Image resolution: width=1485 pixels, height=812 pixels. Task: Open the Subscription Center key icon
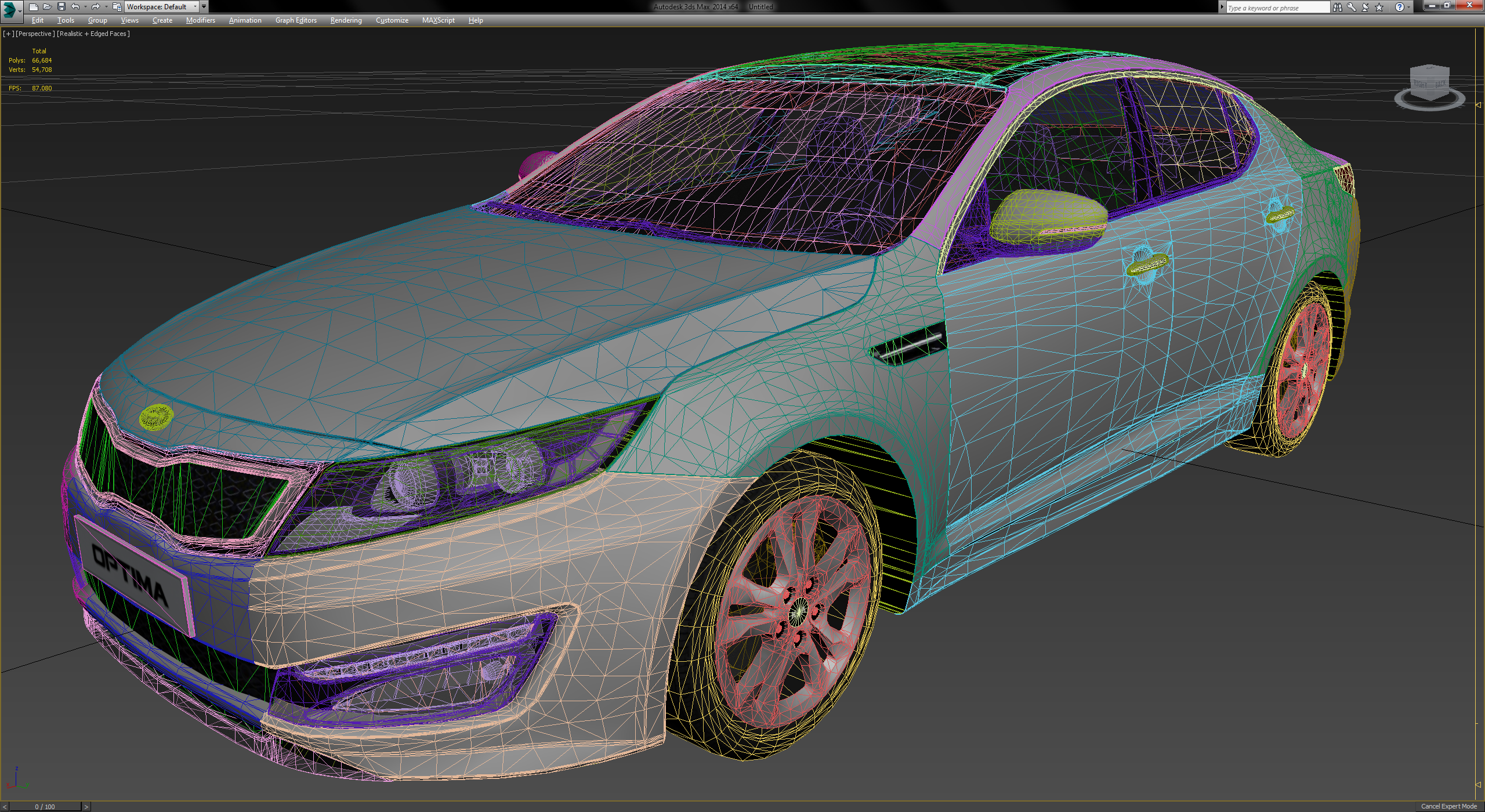point(1351,8)
